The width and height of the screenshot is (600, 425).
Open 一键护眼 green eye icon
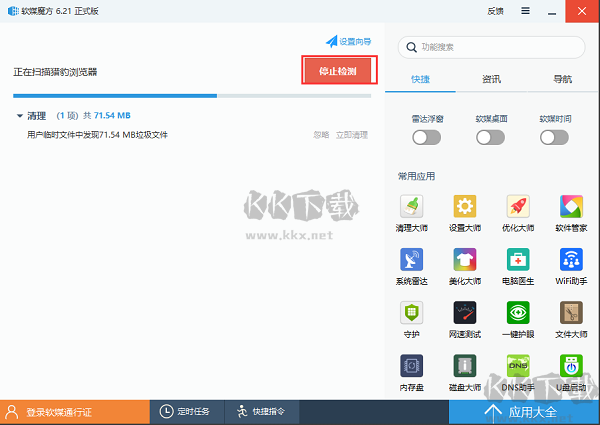pyautogui.click(x=518, y=313)
